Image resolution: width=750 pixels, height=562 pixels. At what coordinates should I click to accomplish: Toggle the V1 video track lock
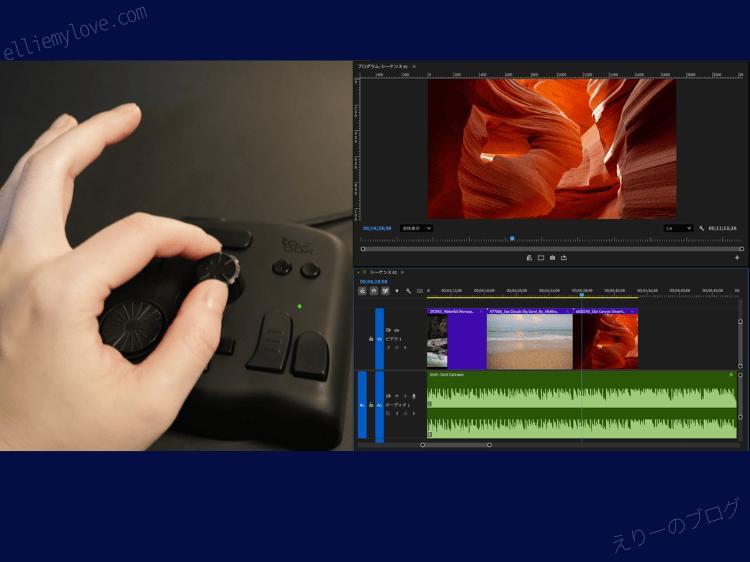click(x=371, y=339)
